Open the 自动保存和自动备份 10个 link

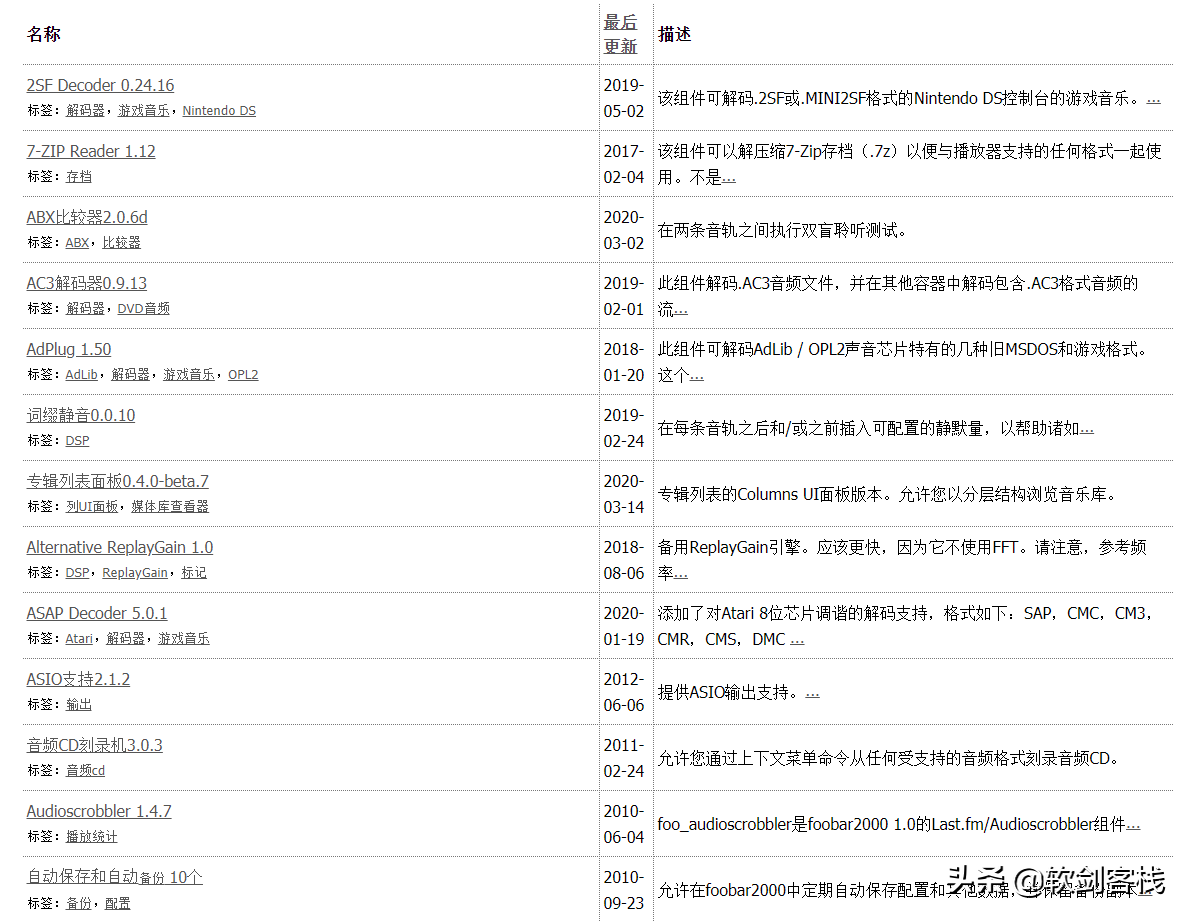coord(115,877)
